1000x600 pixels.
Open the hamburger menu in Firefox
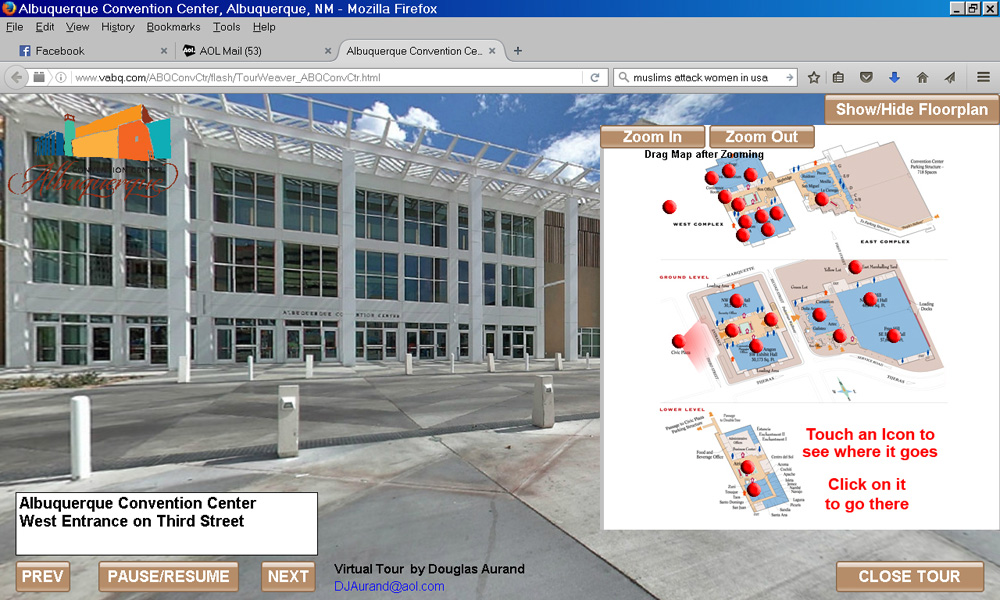(x=983, y=77)
